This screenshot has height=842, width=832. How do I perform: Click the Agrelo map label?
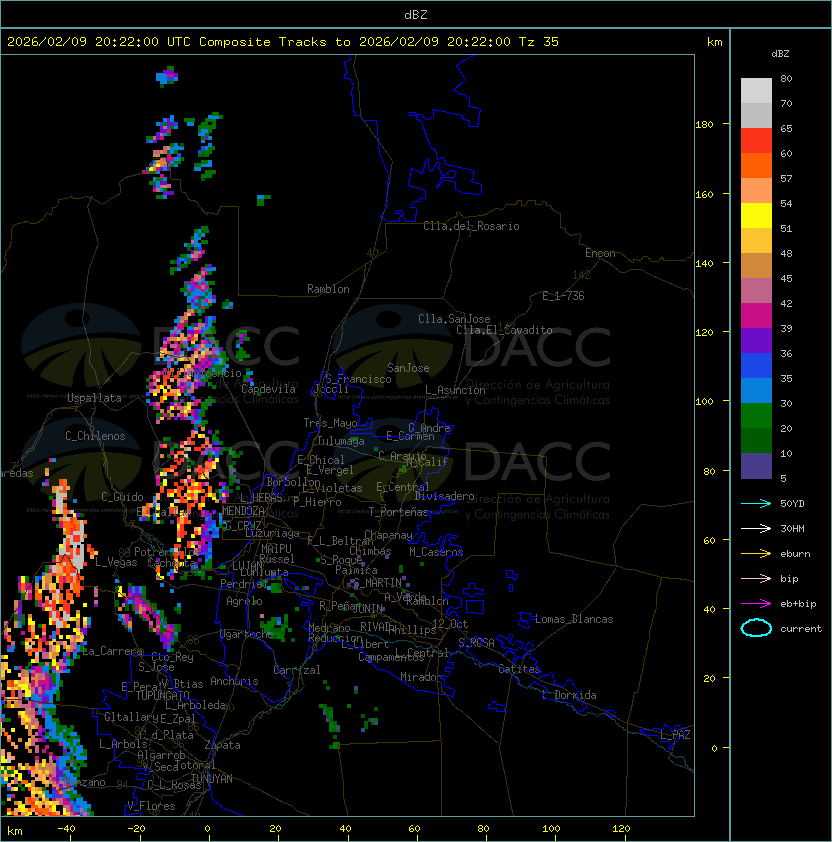point(244,601)
